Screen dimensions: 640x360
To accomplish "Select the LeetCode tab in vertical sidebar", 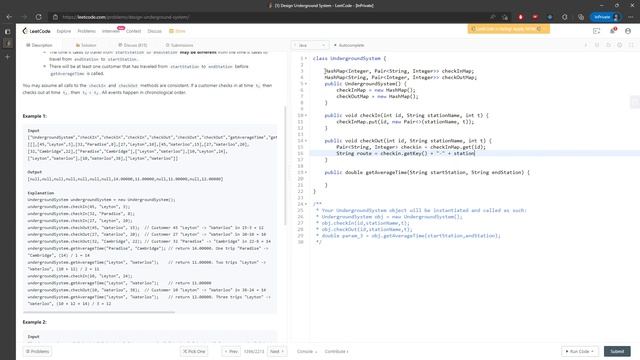I will (7, 43).
